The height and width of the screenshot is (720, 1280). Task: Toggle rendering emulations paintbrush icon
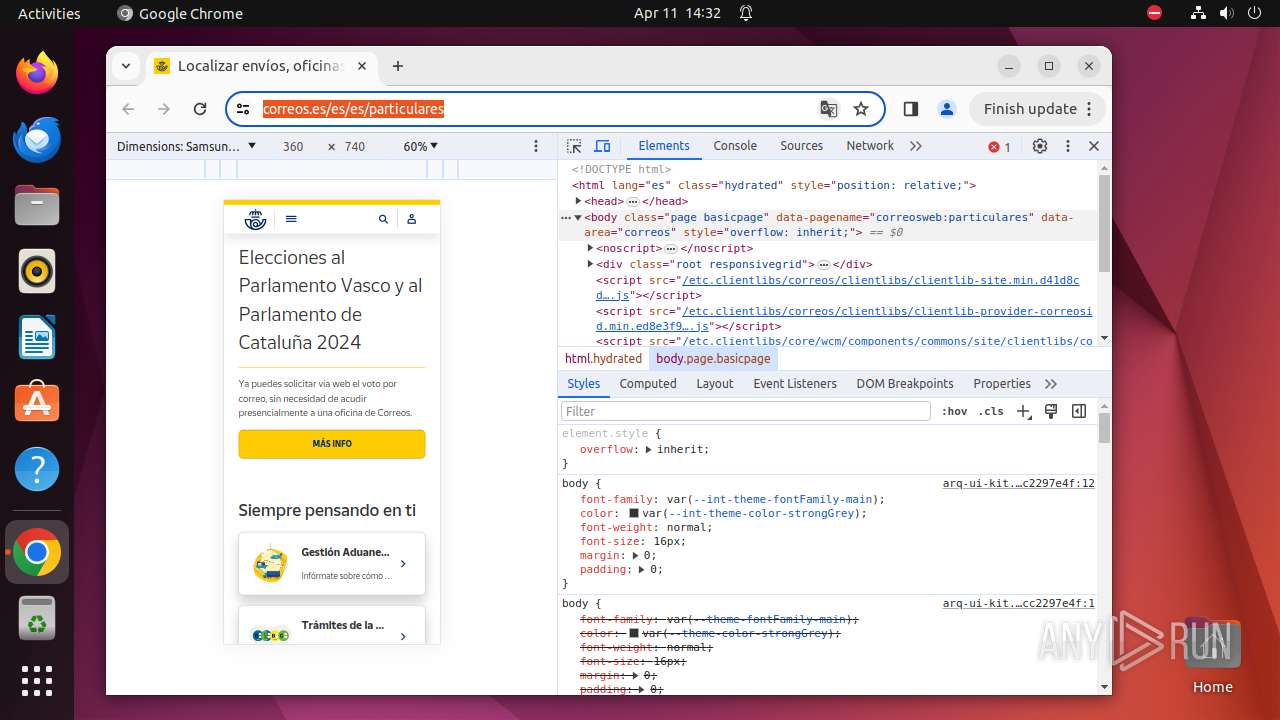click(x=1051, y=411)
